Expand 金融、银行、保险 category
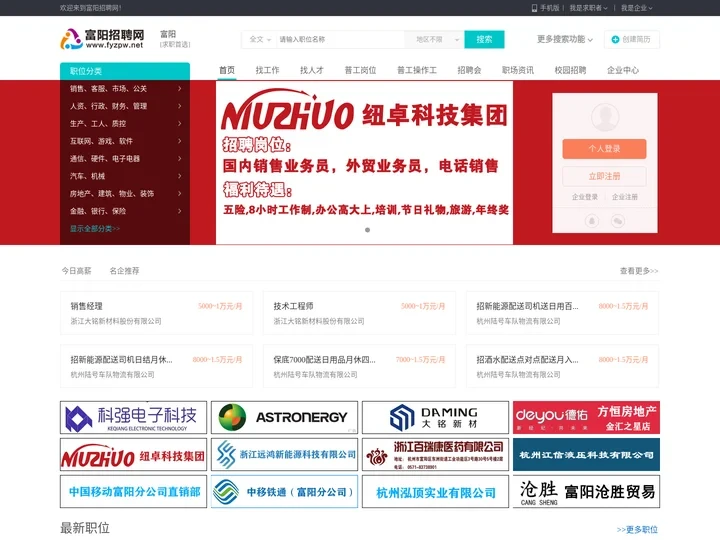720x540 pixels. click(125, 211)
